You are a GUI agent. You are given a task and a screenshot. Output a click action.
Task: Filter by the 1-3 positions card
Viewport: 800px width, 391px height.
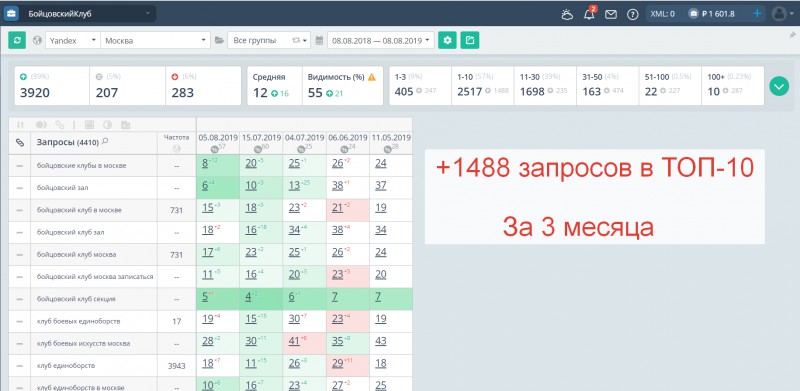[x=420, y=86]
